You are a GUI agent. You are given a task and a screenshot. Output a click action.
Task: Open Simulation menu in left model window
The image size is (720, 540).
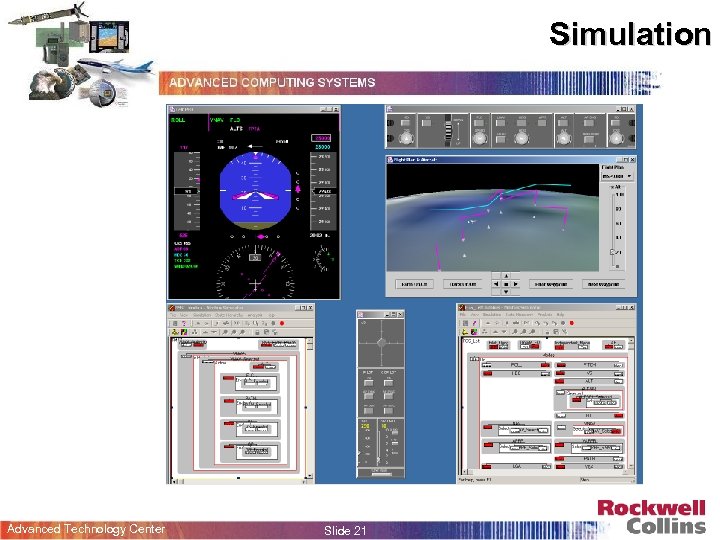click(202, 315)
